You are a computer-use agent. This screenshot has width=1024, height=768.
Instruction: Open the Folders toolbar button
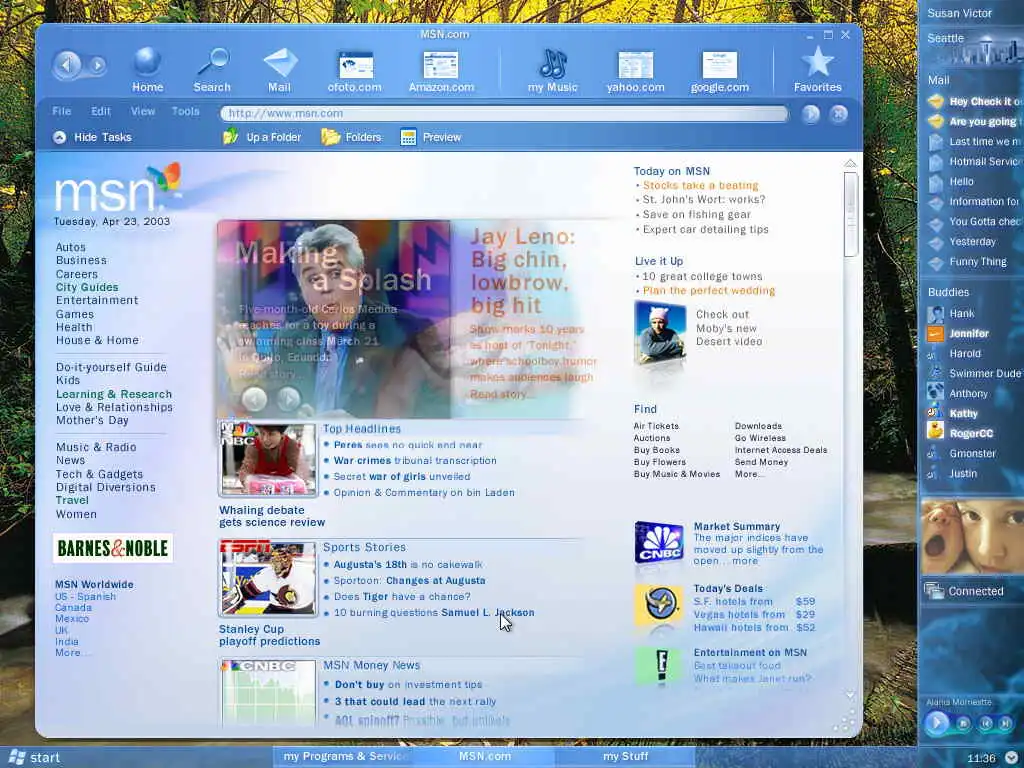[x=351, y=137]
